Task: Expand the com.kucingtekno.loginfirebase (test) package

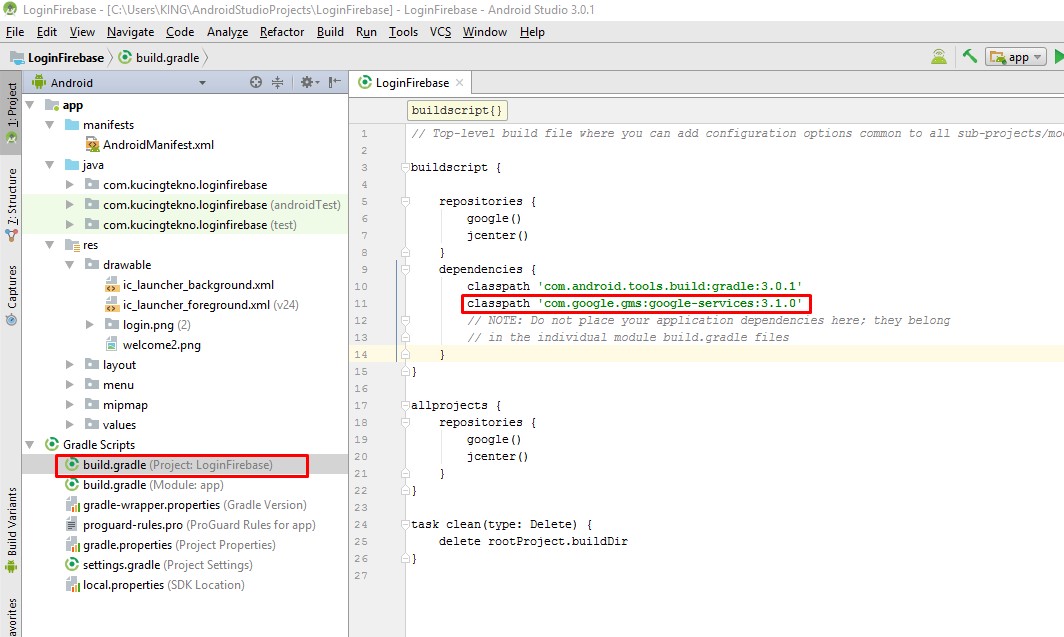Action: [69, 225]
